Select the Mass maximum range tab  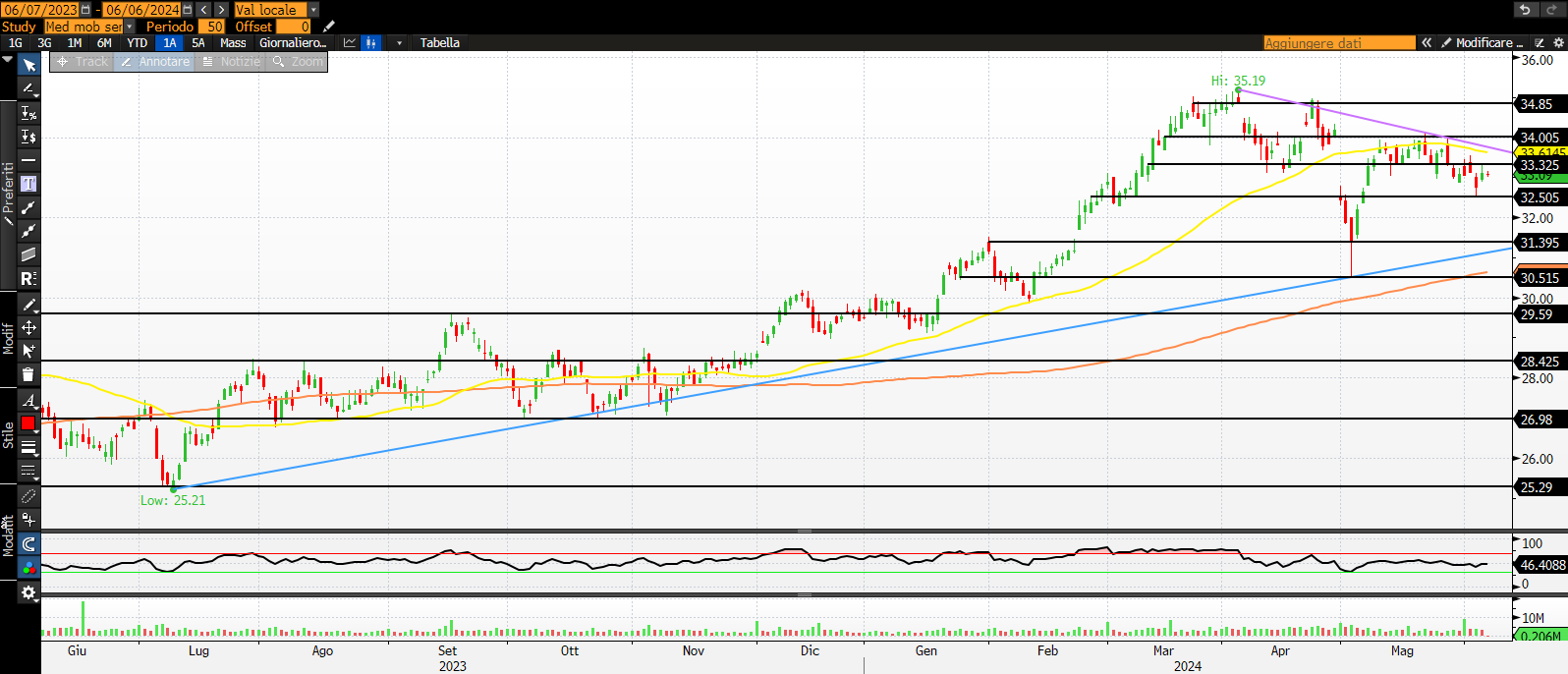tap(233, 43)
